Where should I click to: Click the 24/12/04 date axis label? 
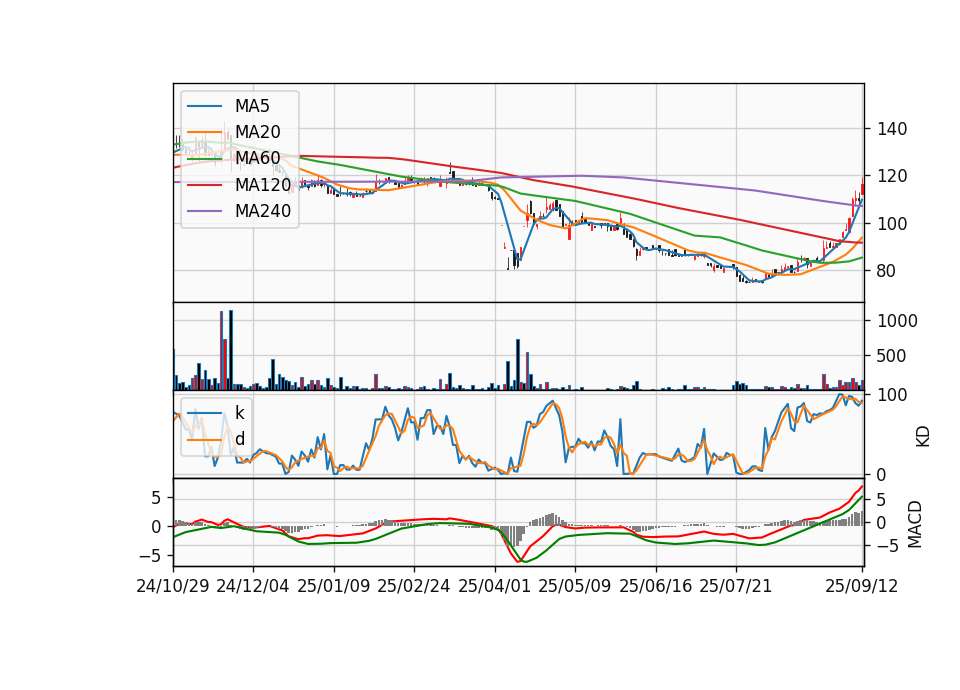point(253,586)
